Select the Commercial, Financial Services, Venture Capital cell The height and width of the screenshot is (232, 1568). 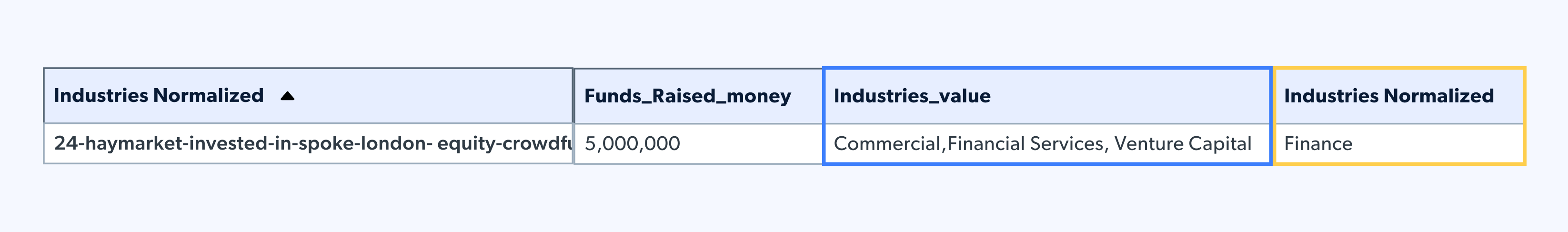click(1042, 144)
